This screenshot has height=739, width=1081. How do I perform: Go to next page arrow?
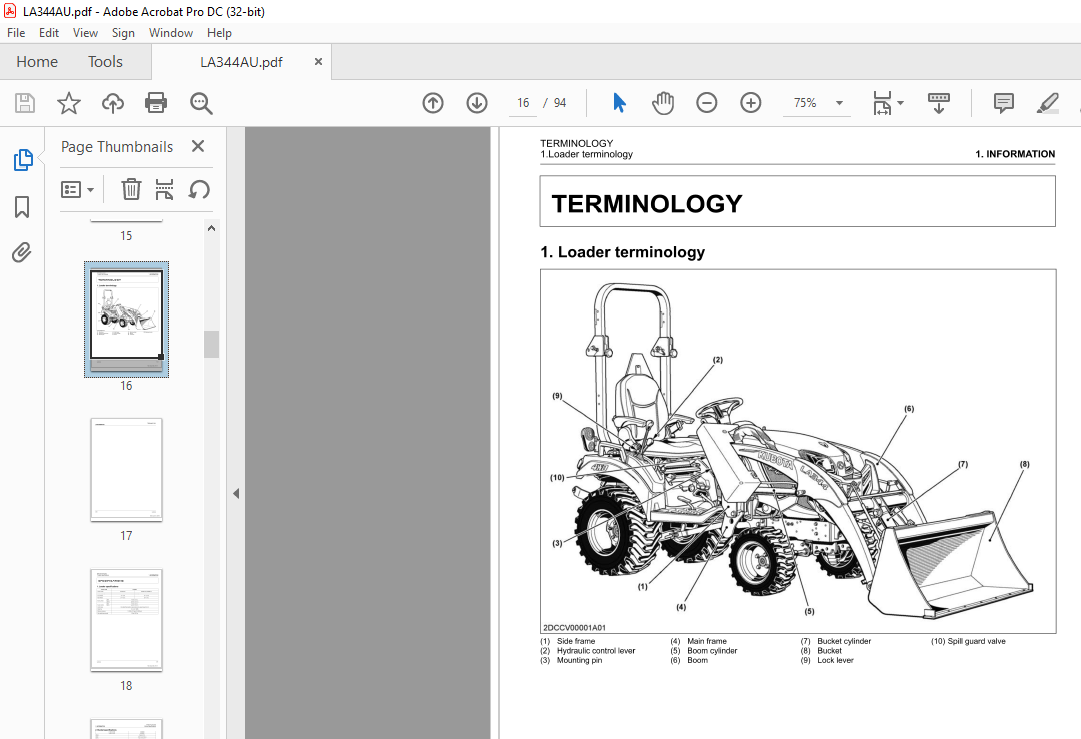[x=476, y=103]
